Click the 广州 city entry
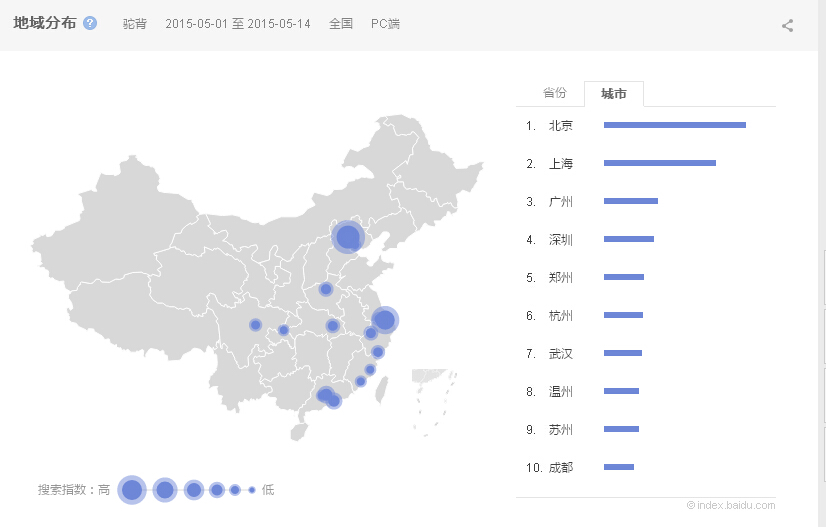This screenshot has height=527, width=826. tap(560, 202)
